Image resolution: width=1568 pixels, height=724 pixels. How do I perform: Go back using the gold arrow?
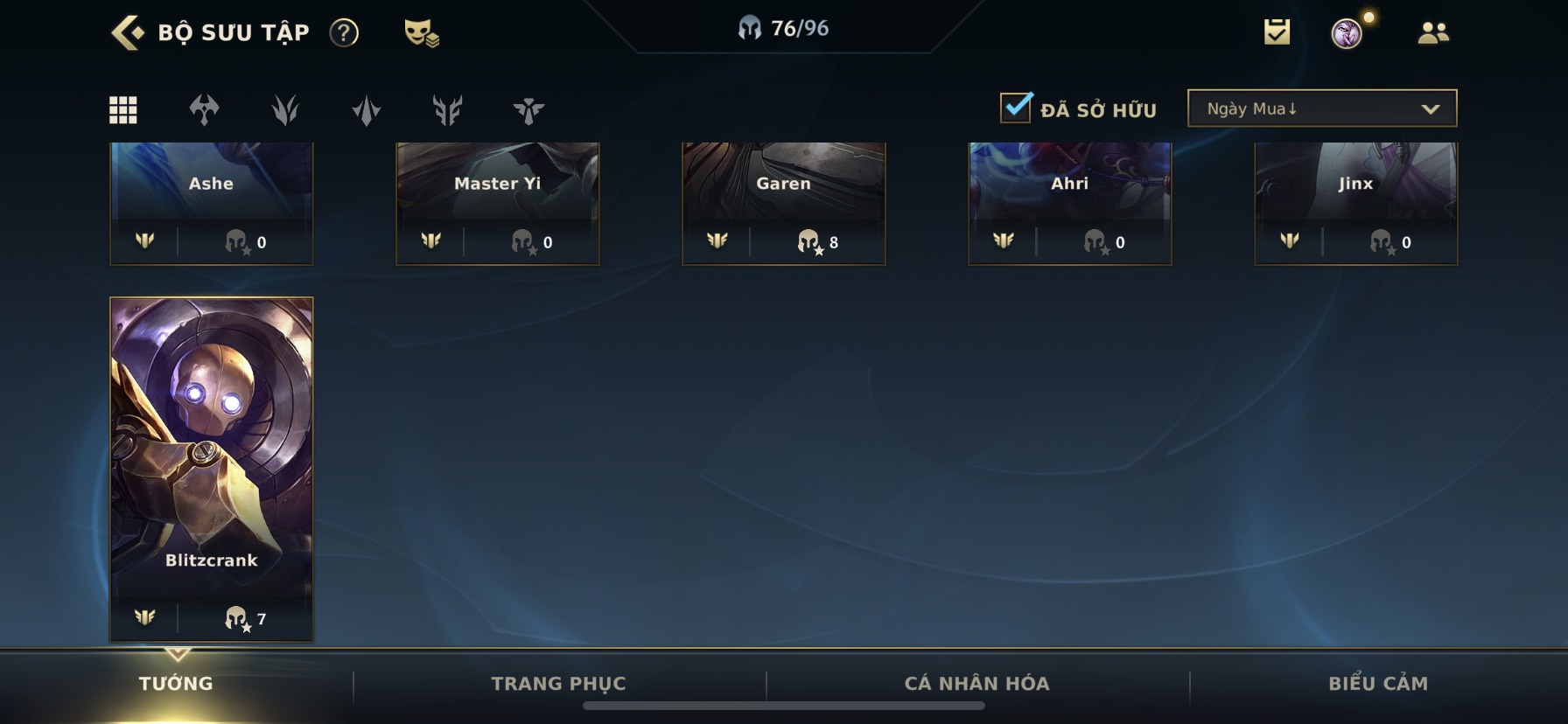[x=128, y=32]
